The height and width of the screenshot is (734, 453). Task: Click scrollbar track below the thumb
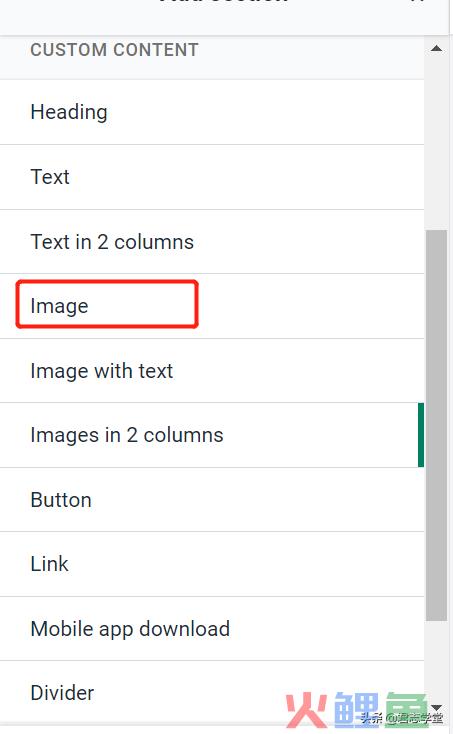point(437,660)
